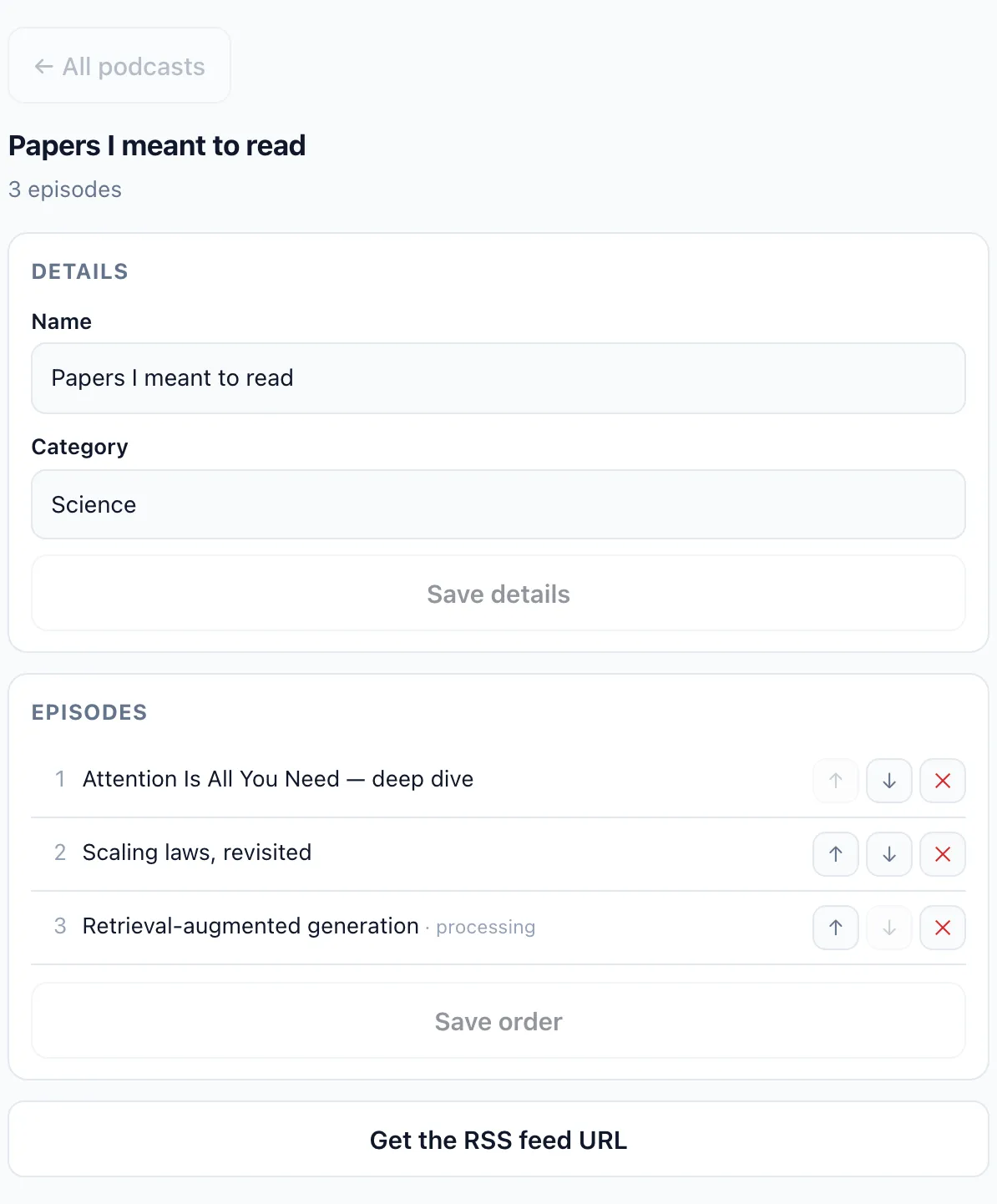
Task: Click the EPISODES section header
Action: [89, 712]
